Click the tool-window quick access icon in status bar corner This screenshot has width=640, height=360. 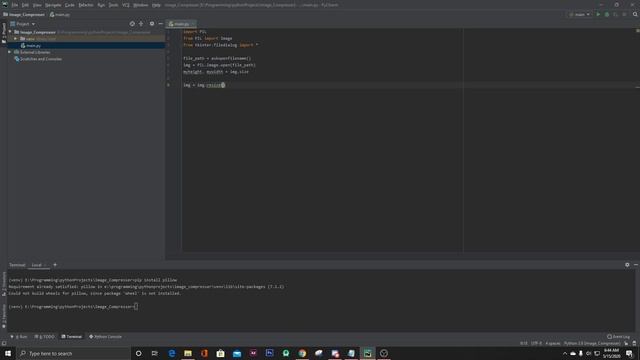coord(4,343)
